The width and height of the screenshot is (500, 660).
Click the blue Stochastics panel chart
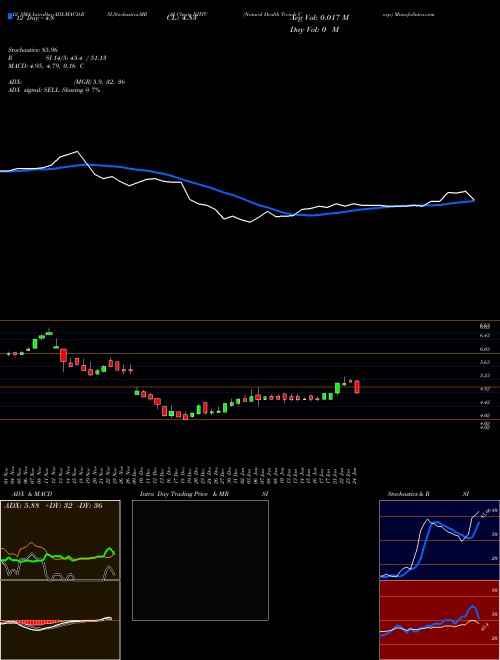[439, 540]
